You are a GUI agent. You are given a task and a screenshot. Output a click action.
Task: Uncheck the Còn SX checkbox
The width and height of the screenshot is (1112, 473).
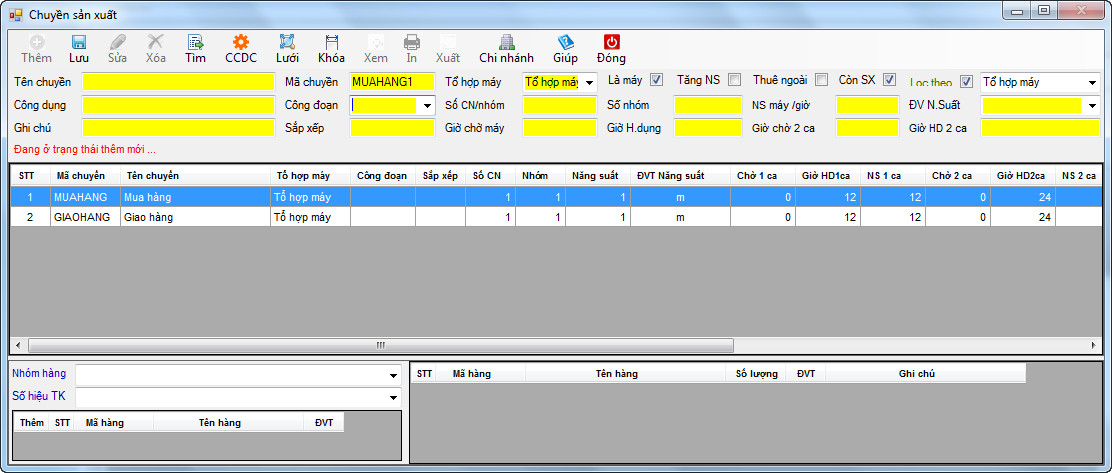pos(889,79)
